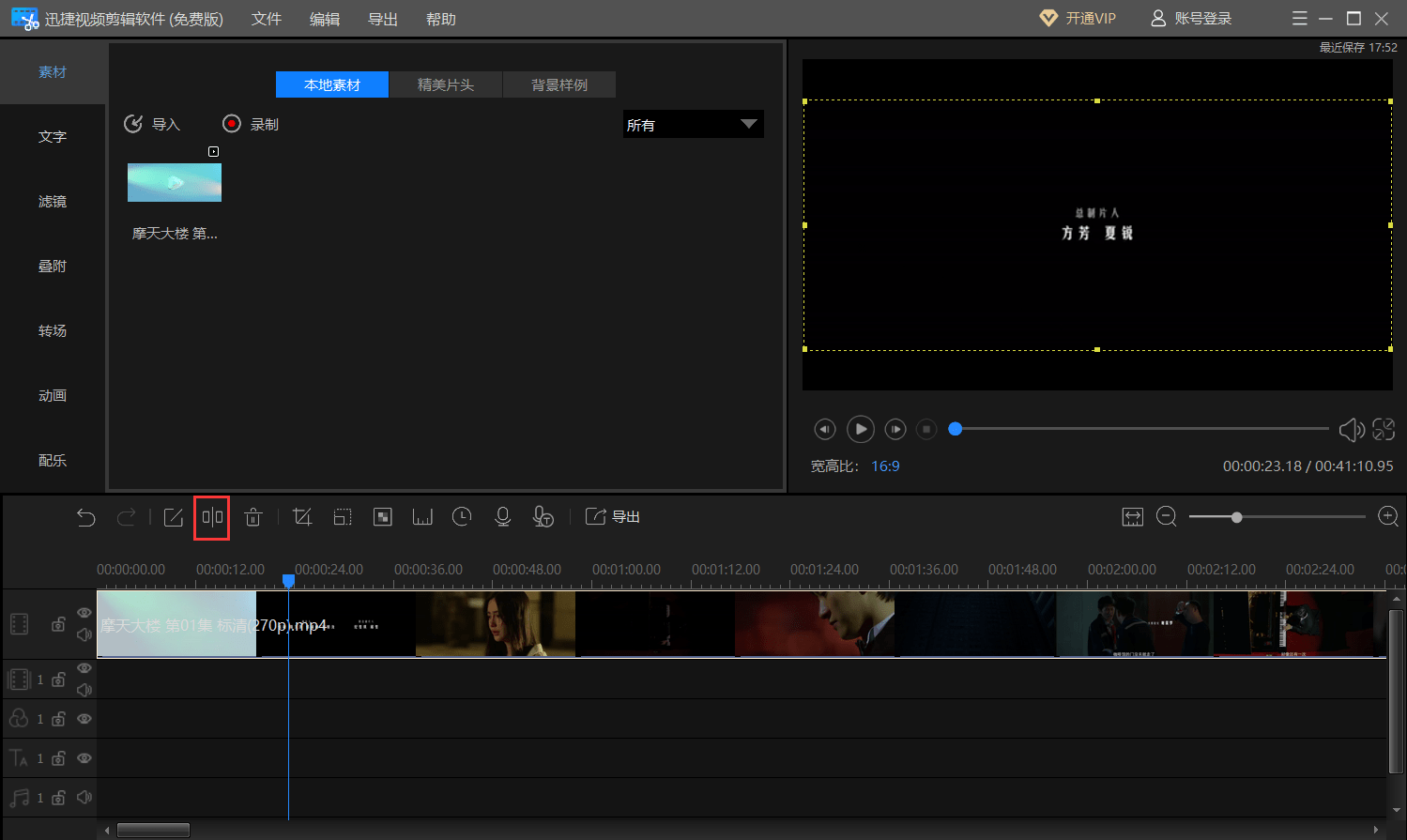This screenshot has width=1407, height=840.
Task: Open the 动画 sidebar section
Action: (53, 396)
